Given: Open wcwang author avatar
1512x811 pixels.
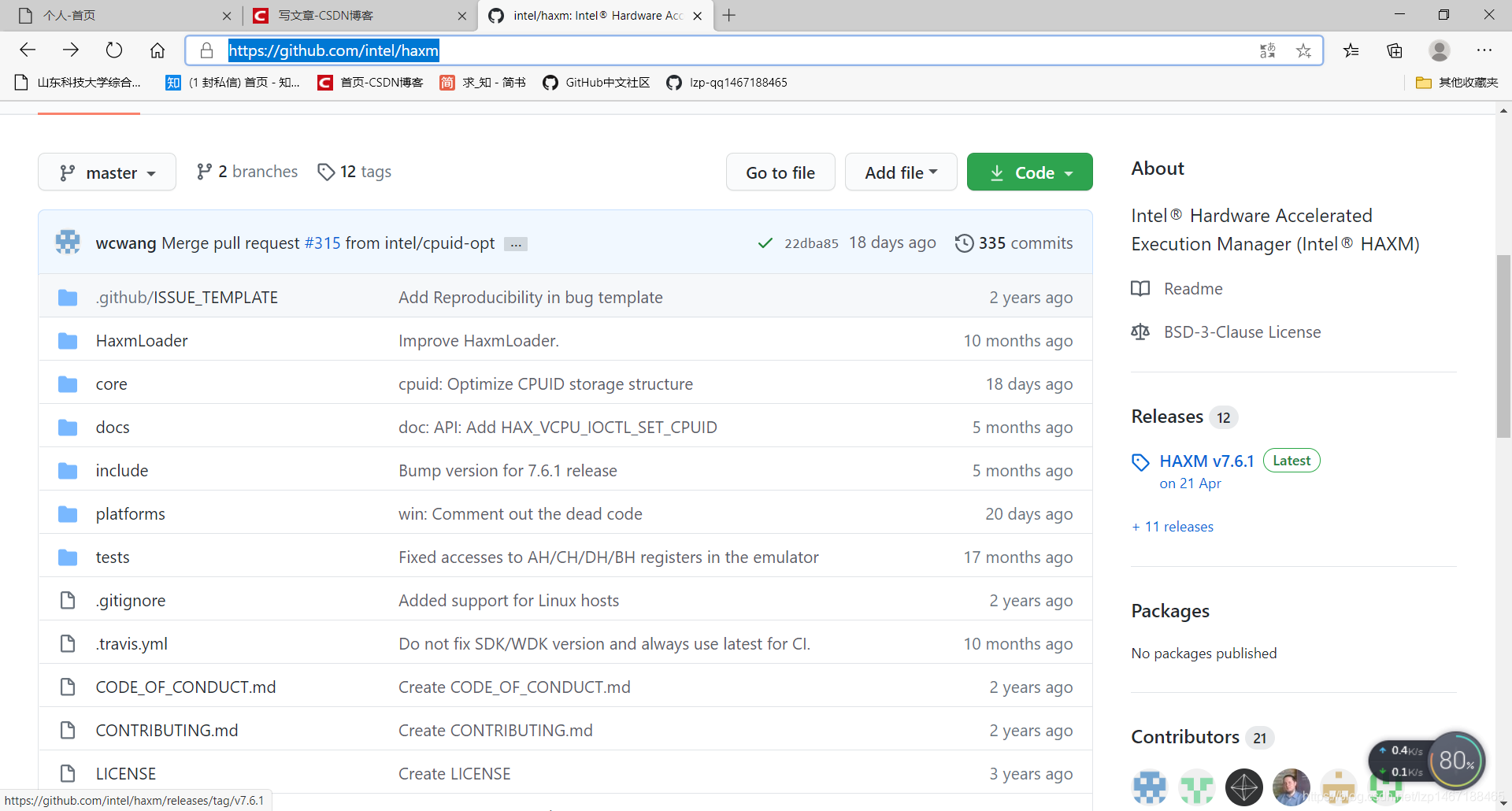Looking at the screenshot, I should tap(68, 243).
